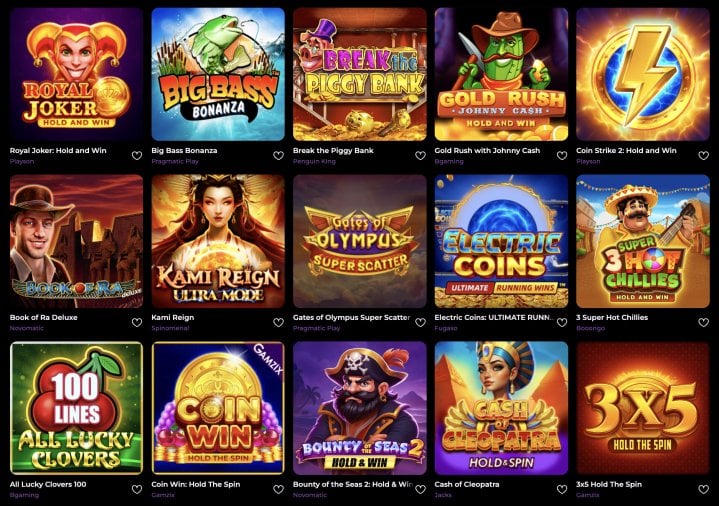Screen dimensions: 719x506
Task: Open Coin Win Hold The Spin tile
Action: coord(218,408)
